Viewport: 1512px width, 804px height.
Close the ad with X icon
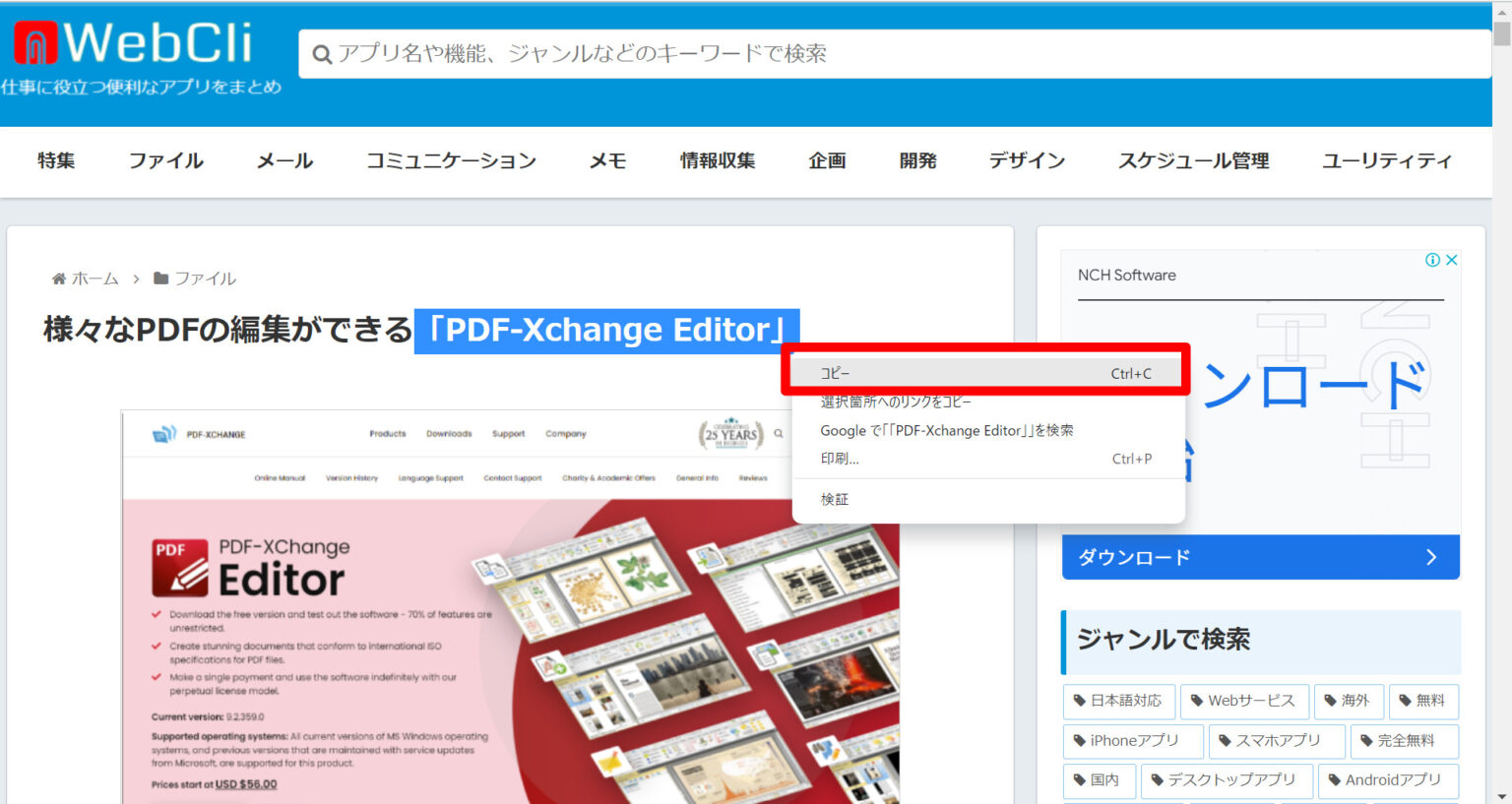[x=1451, y=260]
